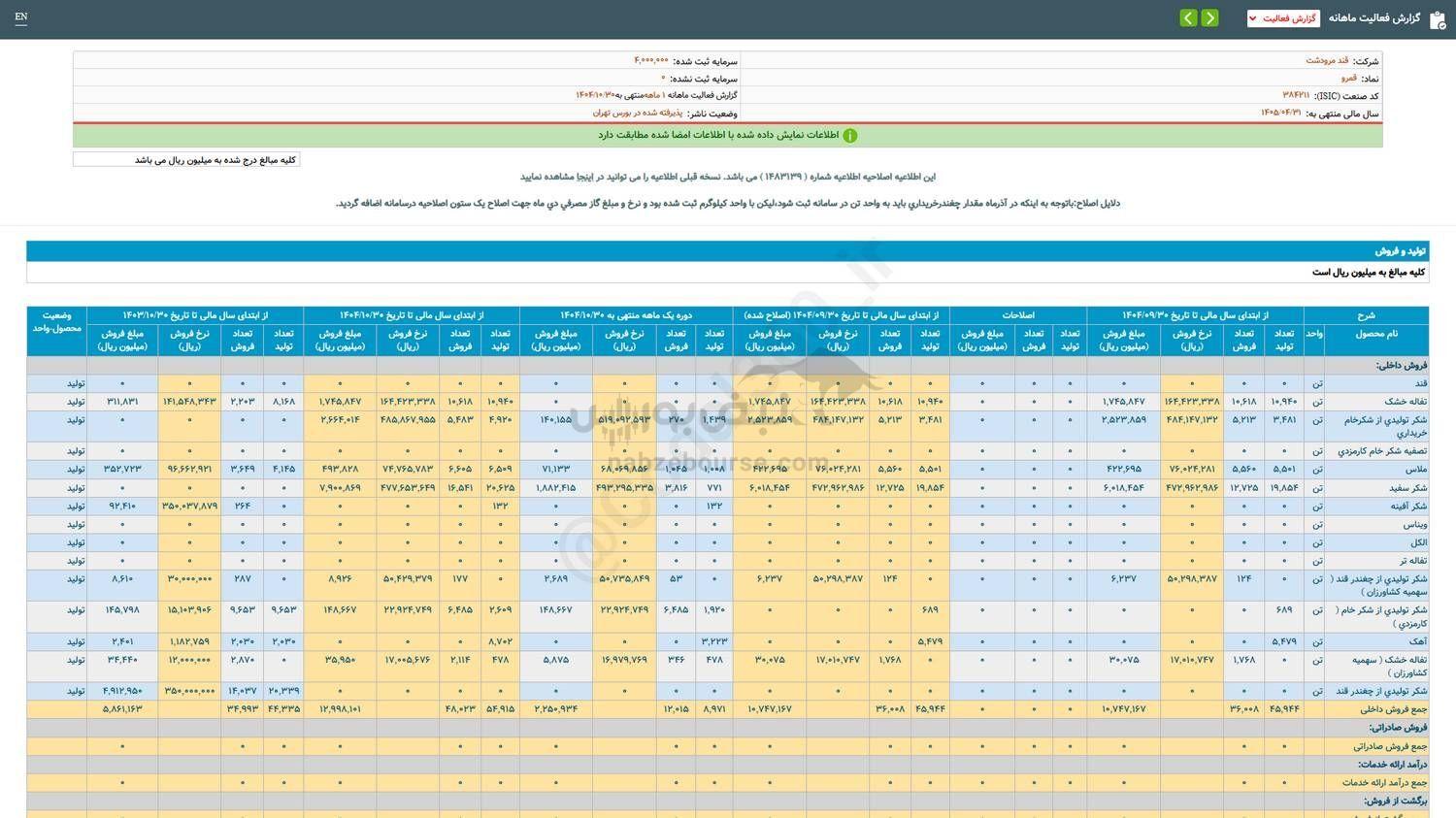1456x818 pixels.
Task: Go to next report with right green arrow
Action: 1209,18
